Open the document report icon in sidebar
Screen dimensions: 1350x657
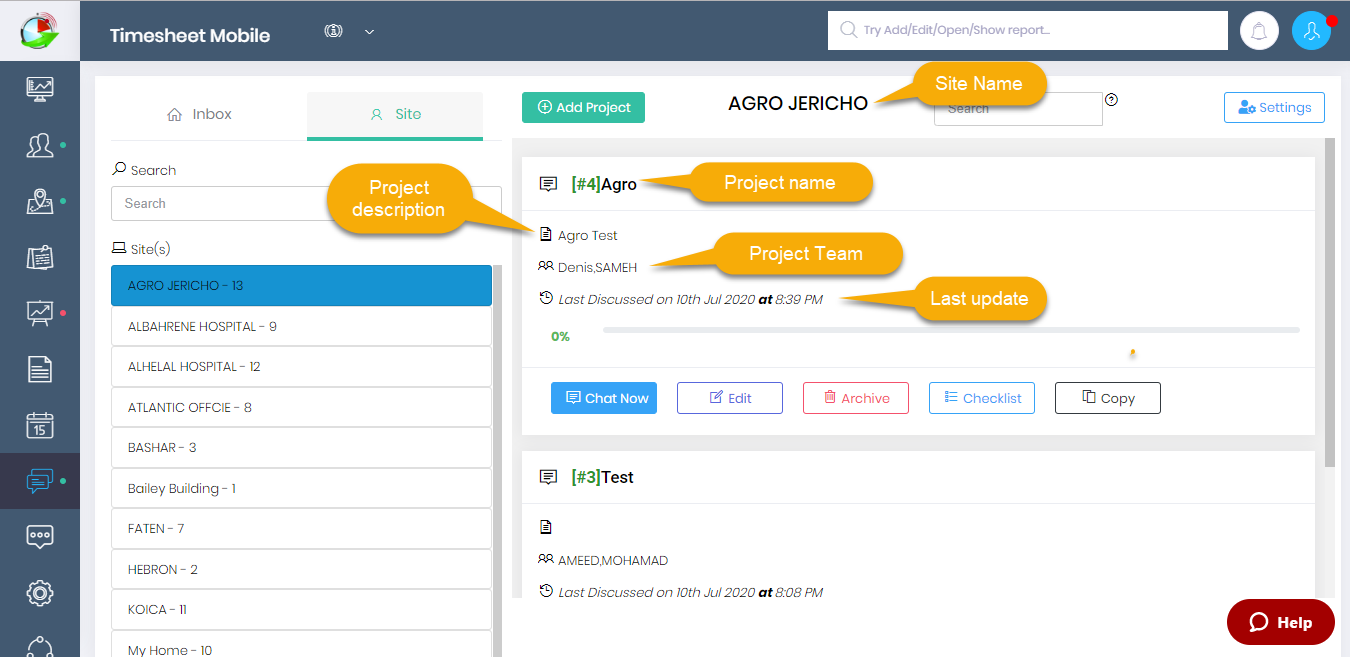(40, 369)
